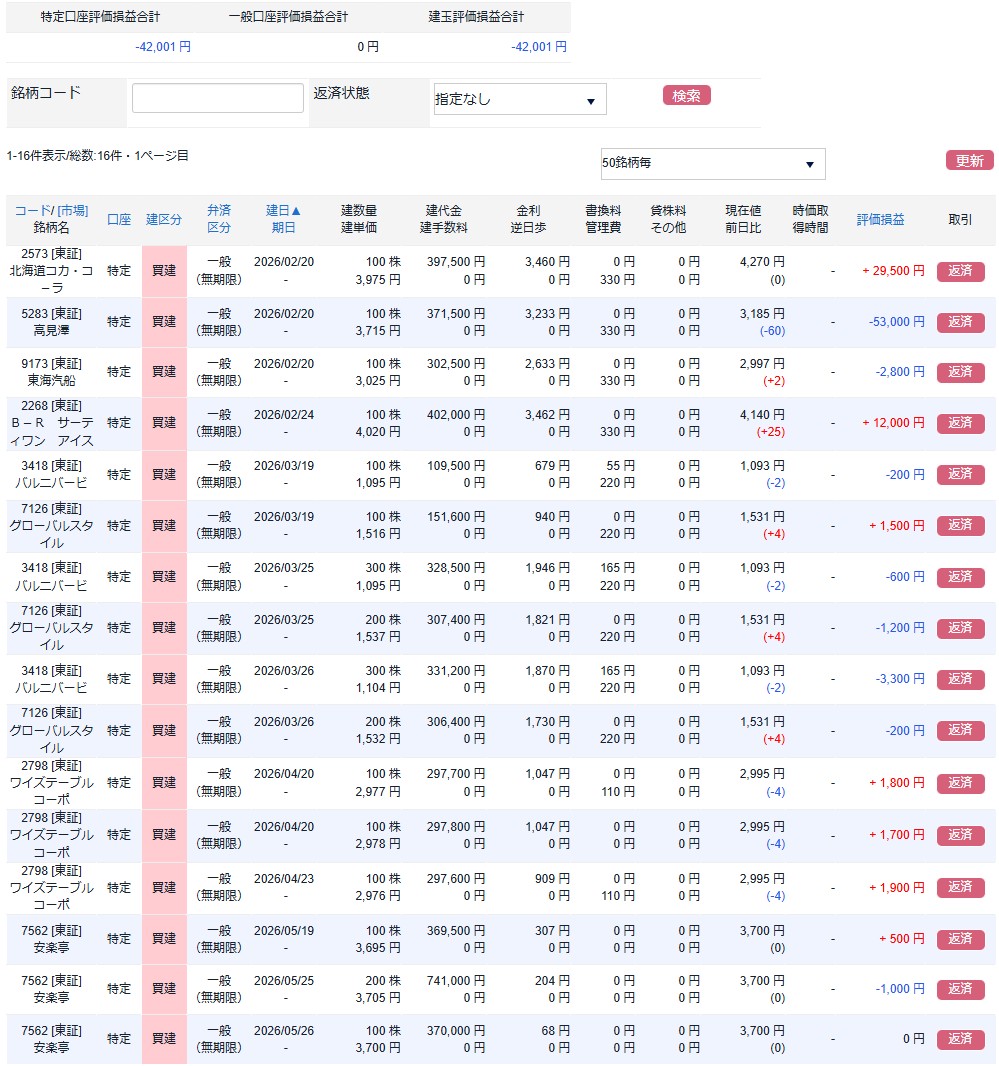Click the 4,270円 current price cell
Screen dimensions: 999x1066
click(762, 262)
